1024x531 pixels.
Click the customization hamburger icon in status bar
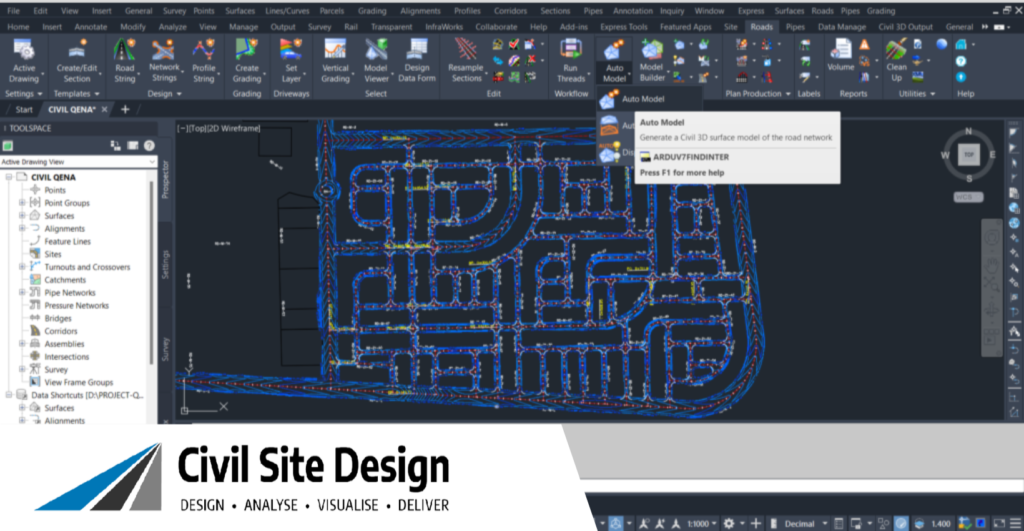click(1015, 523)
